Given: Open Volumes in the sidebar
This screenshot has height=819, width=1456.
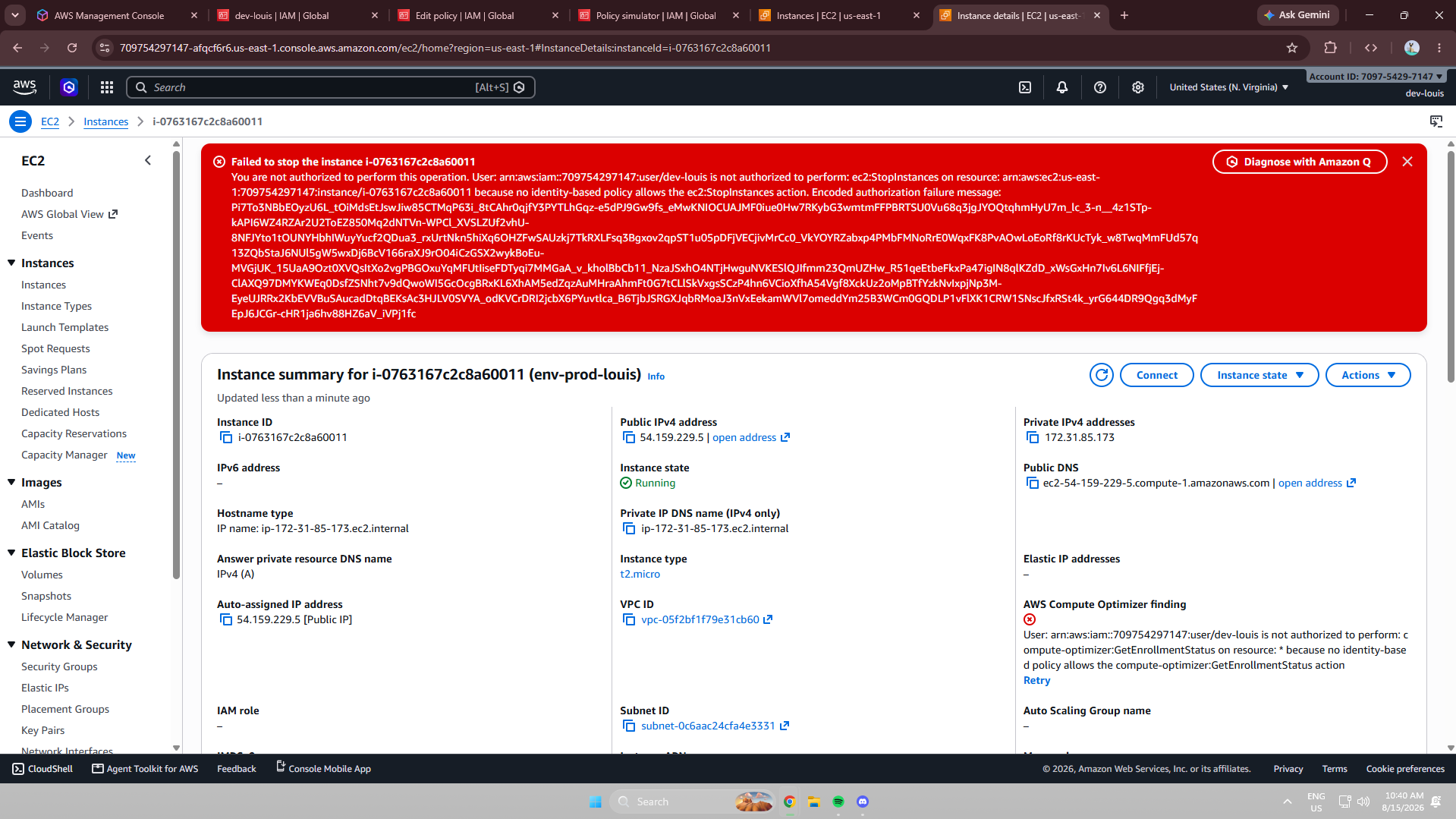Looking at the screenshot, I should coord(42,575).
